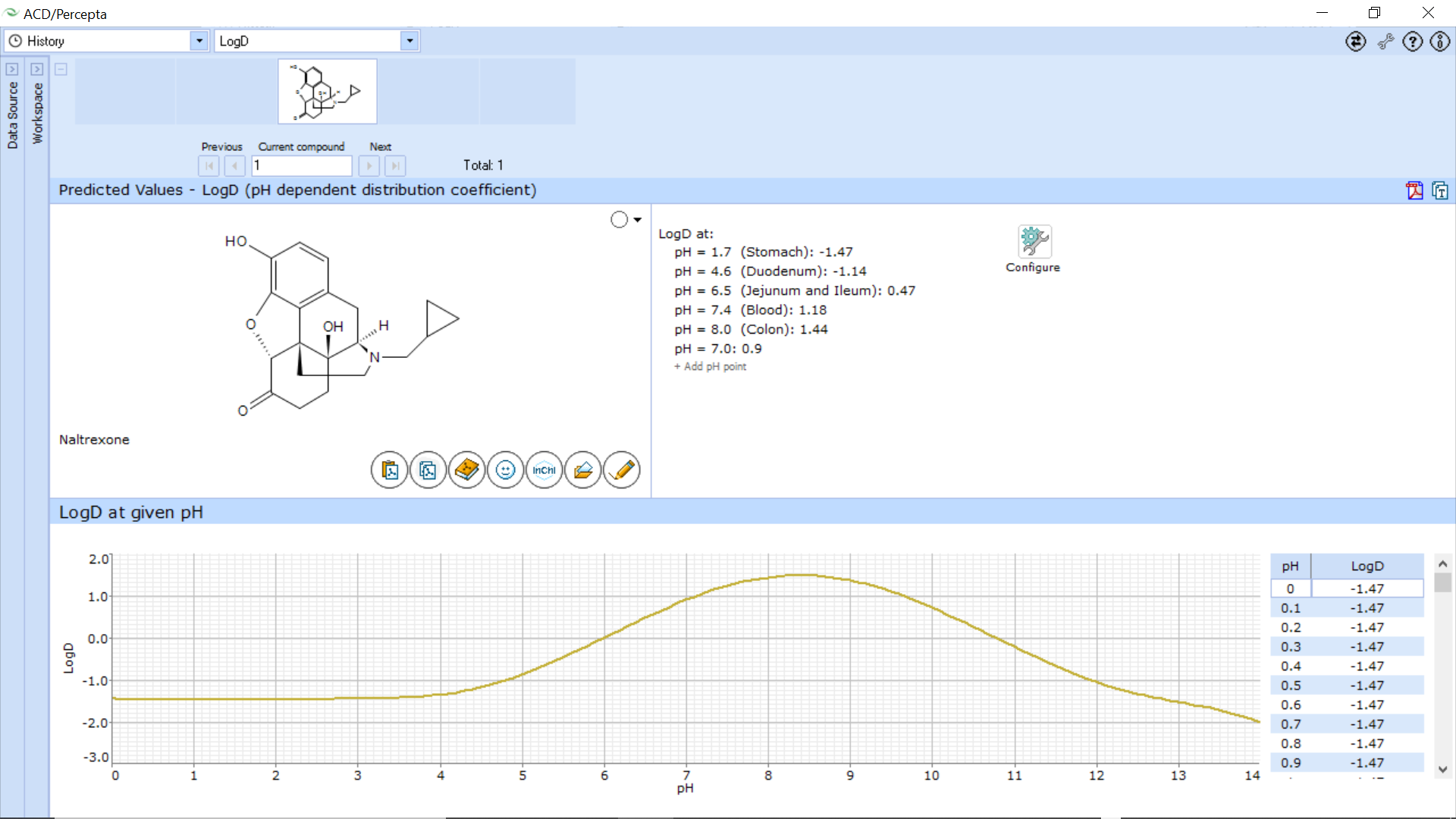The image size is (1456, 819).
Task: Open the circle display options dropdown
Action: 635,220
